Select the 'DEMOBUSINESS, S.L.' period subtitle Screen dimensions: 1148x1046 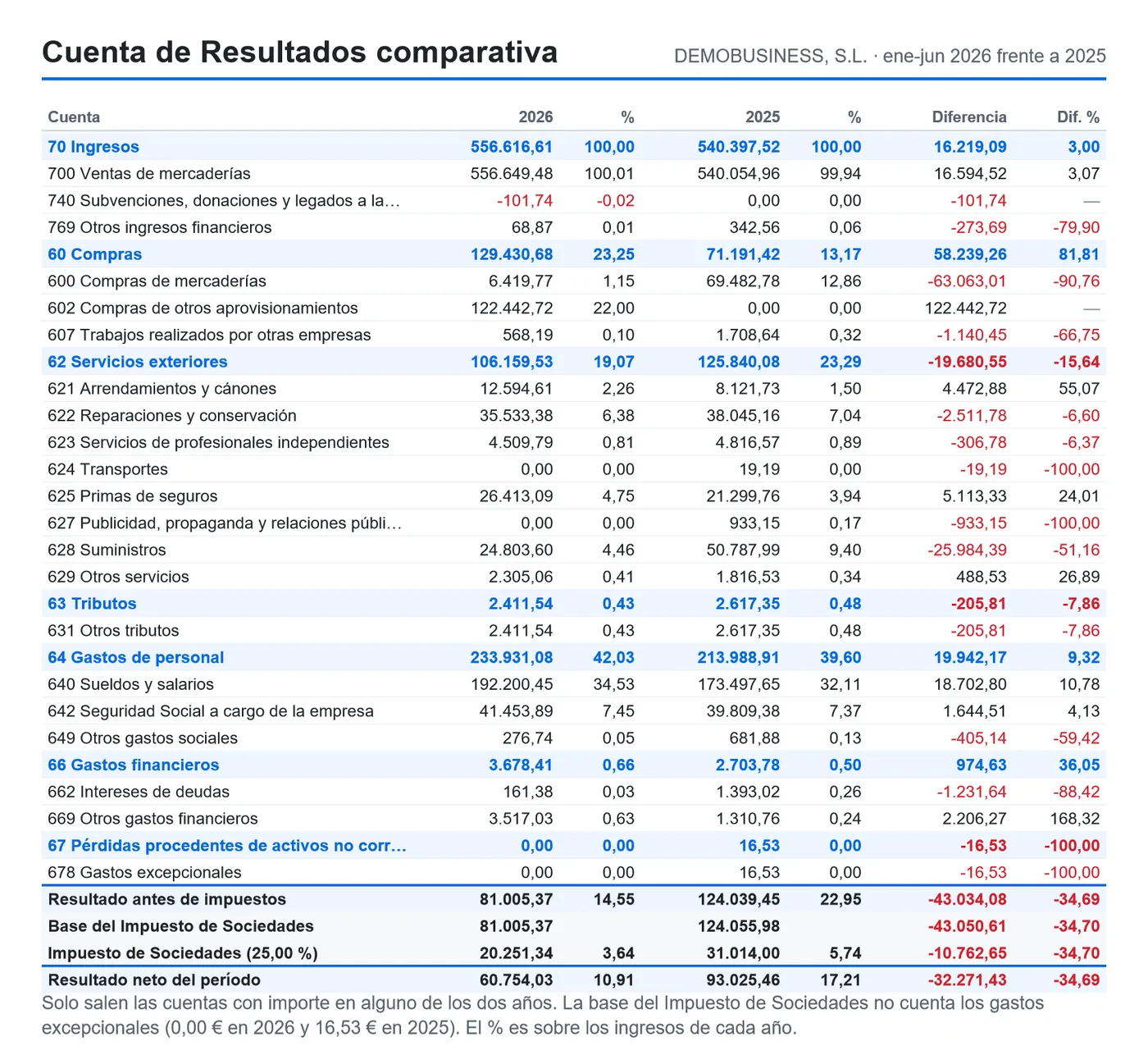(890, 56)
